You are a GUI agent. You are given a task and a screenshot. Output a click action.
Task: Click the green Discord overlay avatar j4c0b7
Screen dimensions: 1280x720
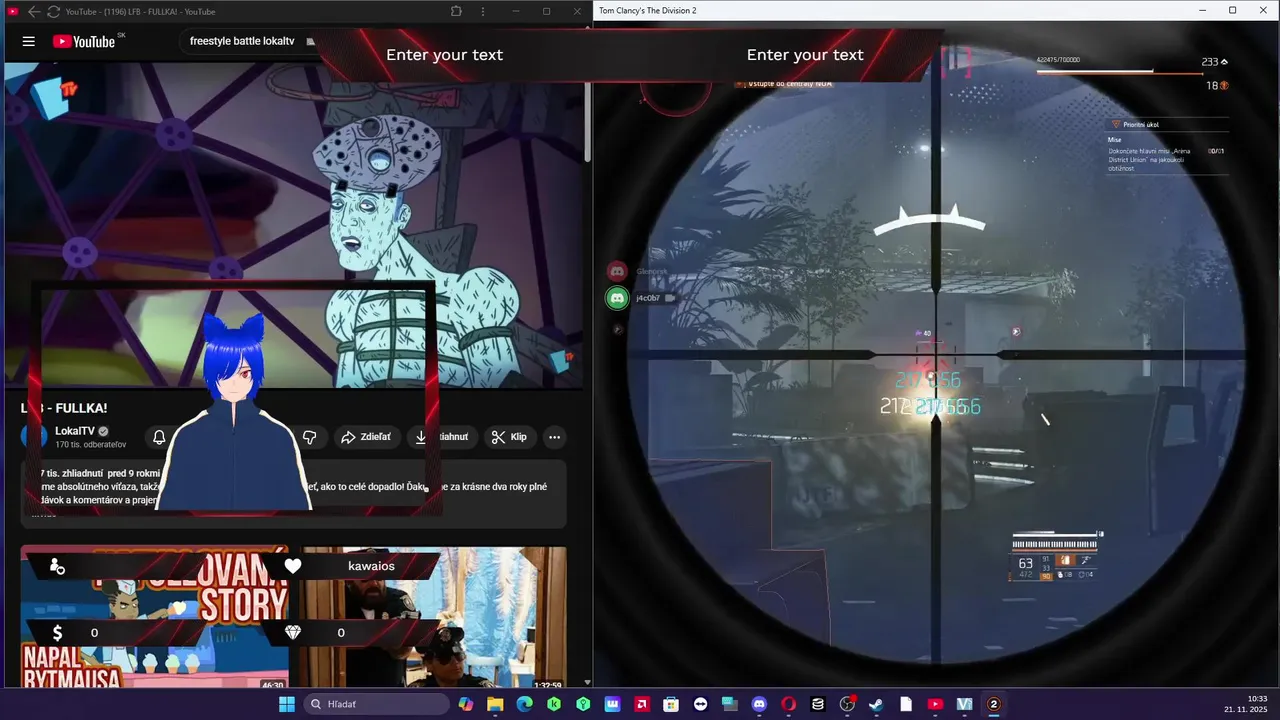(618, 298)
